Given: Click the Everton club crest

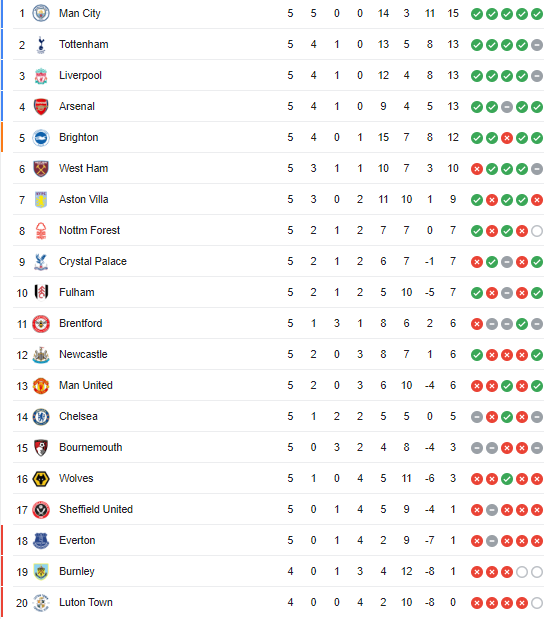Looking at the screenshot, I should (41, 541).
